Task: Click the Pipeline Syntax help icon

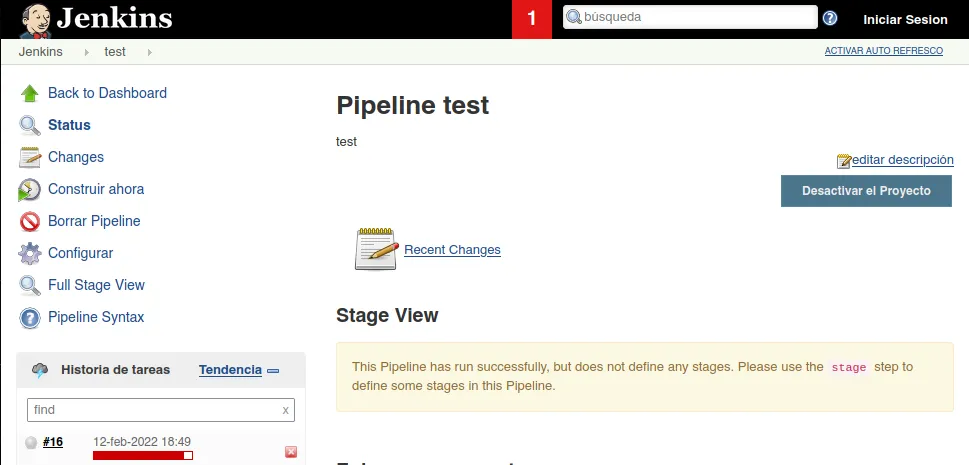Action: point(30,318)
